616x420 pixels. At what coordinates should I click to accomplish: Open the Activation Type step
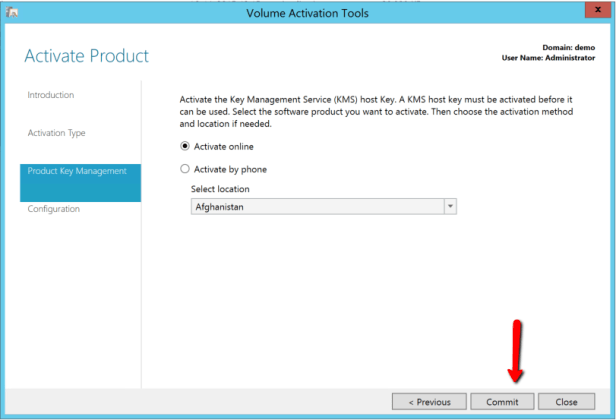tap(57, 132)
